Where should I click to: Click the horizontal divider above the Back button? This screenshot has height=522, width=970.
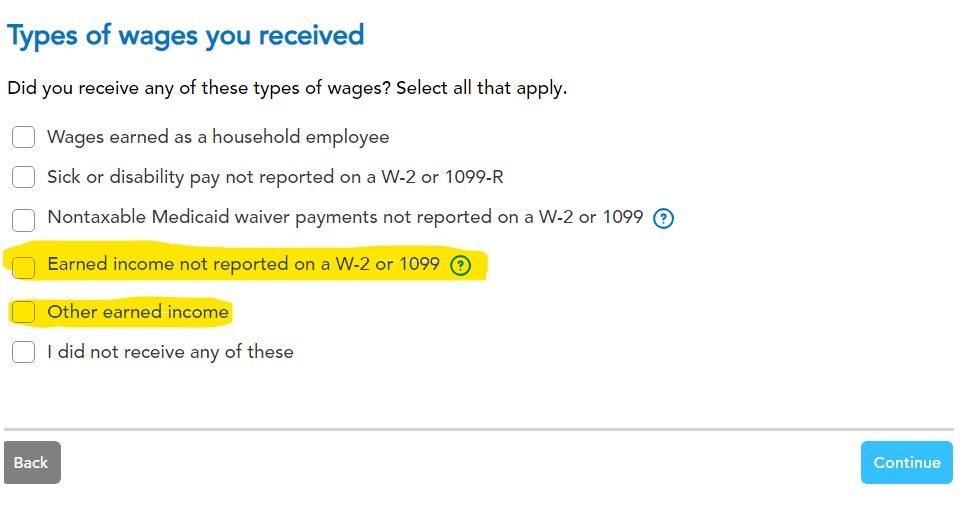[x=478, y=429]
